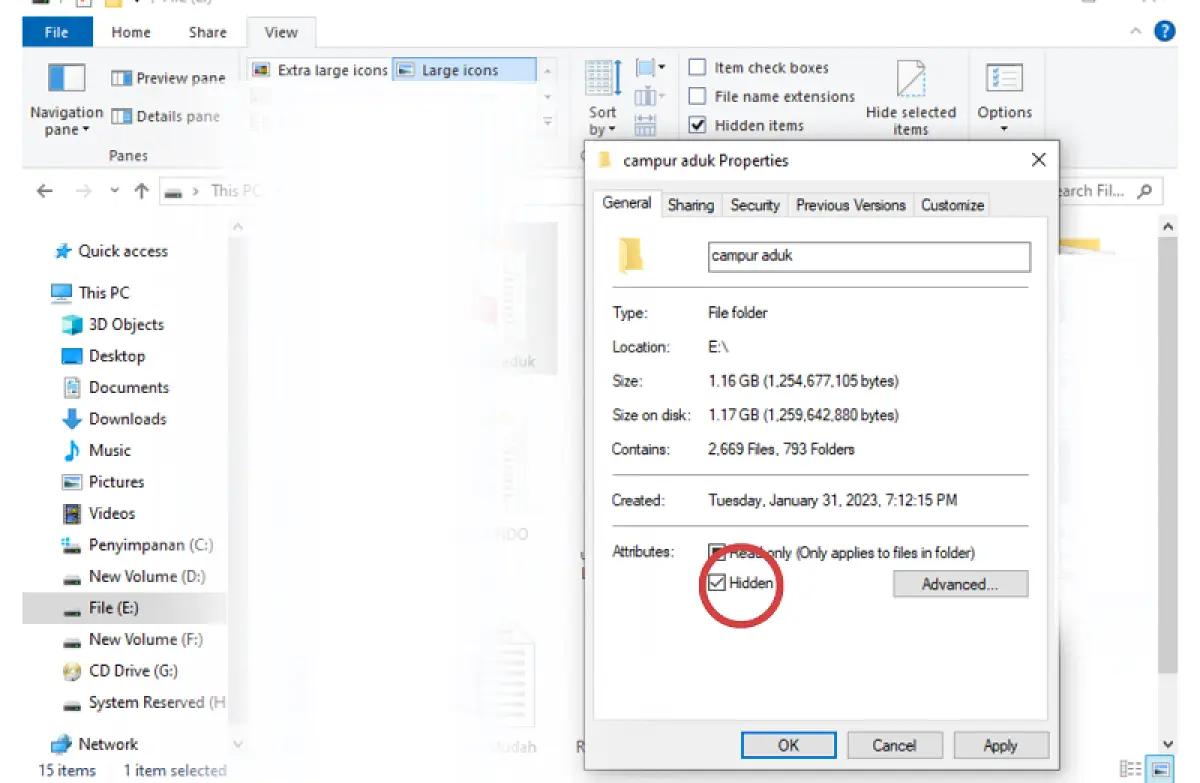Click the Help question mark icon
Screen dimensions: 1200x783
1166,31
